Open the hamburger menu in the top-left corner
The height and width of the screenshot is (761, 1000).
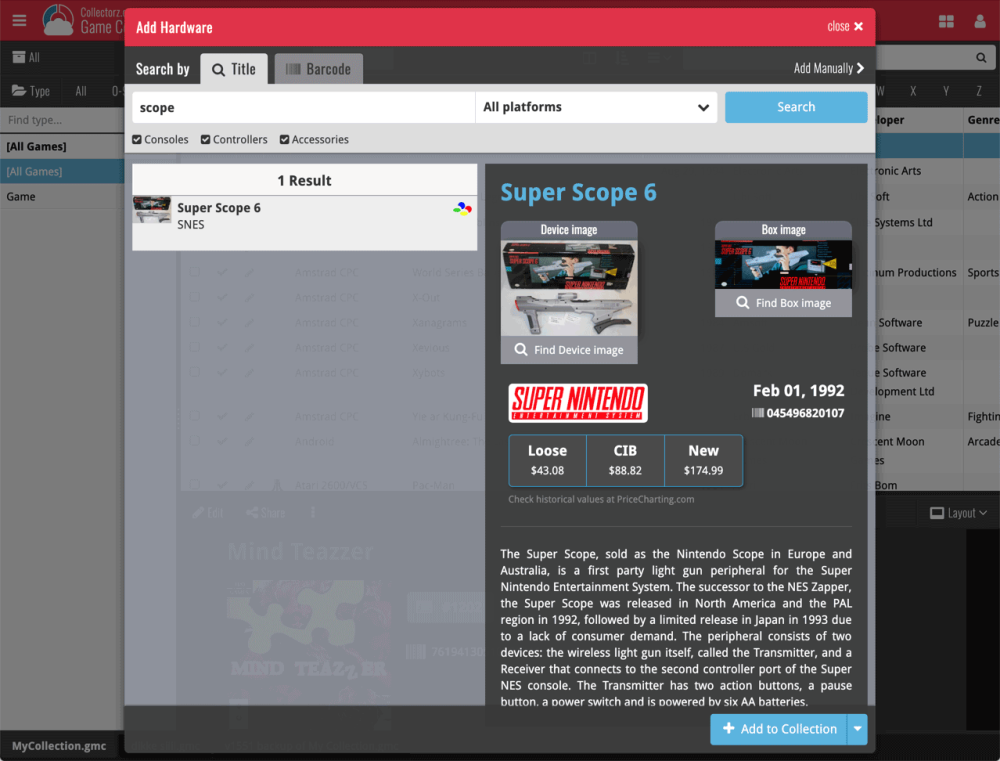[19, 19]
